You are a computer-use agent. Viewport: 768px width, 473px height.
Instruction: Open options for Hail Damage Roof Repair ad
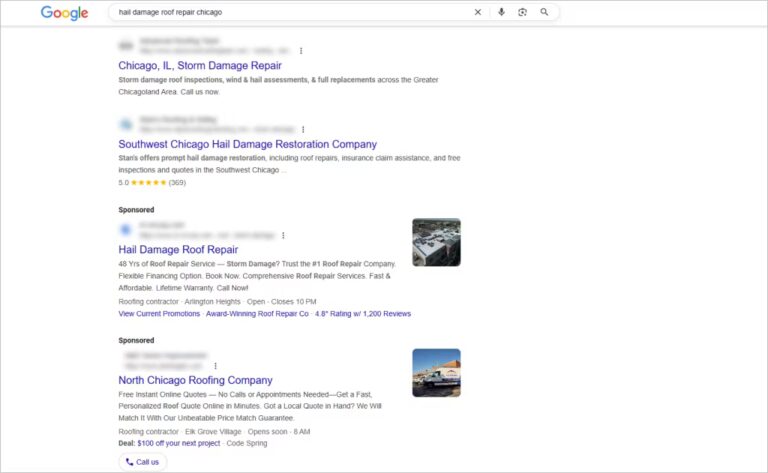[x=283, y=236]
